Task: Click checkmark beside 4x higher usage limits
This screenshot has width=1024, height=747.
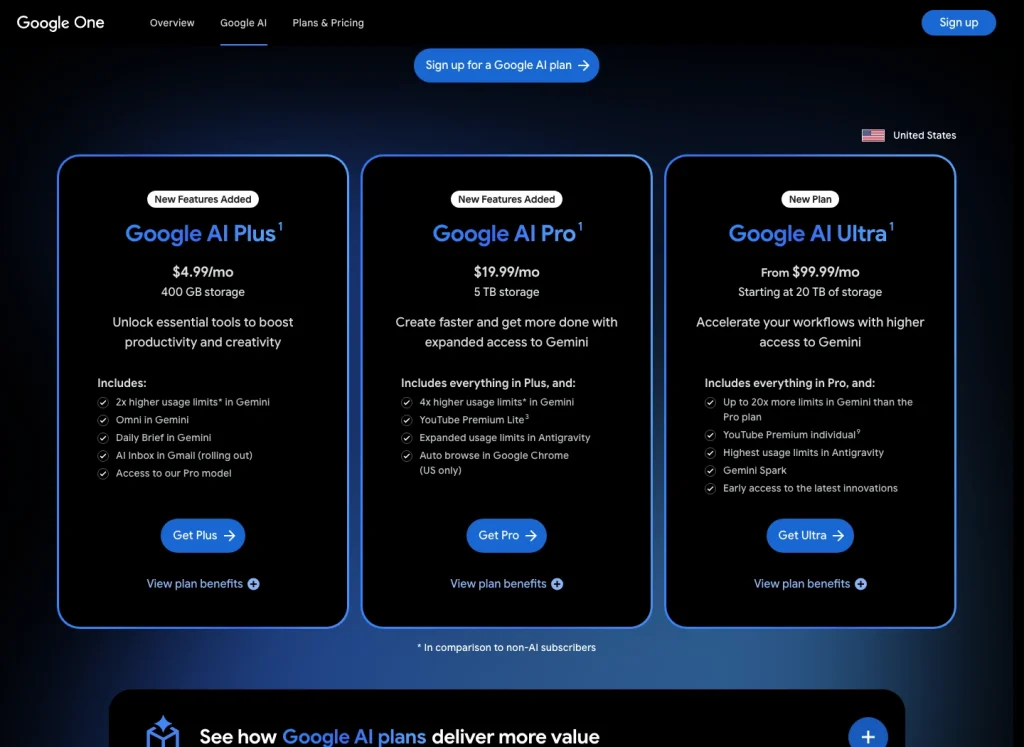Action: click(407, 402)
